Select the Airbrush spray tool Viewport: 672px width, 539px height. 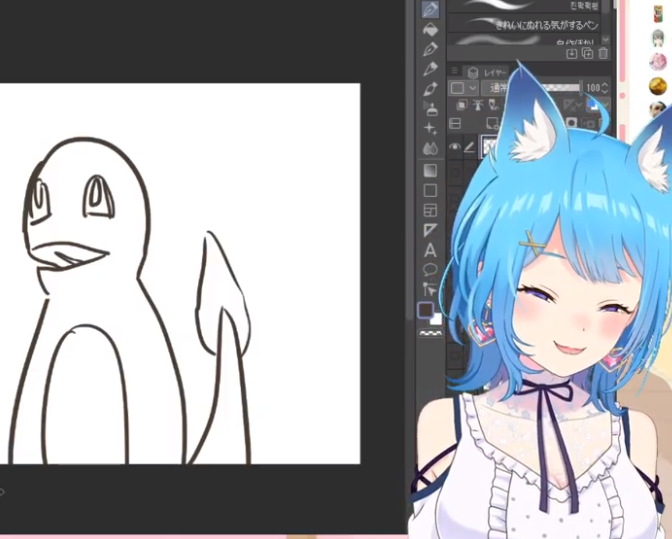point(430,108)
